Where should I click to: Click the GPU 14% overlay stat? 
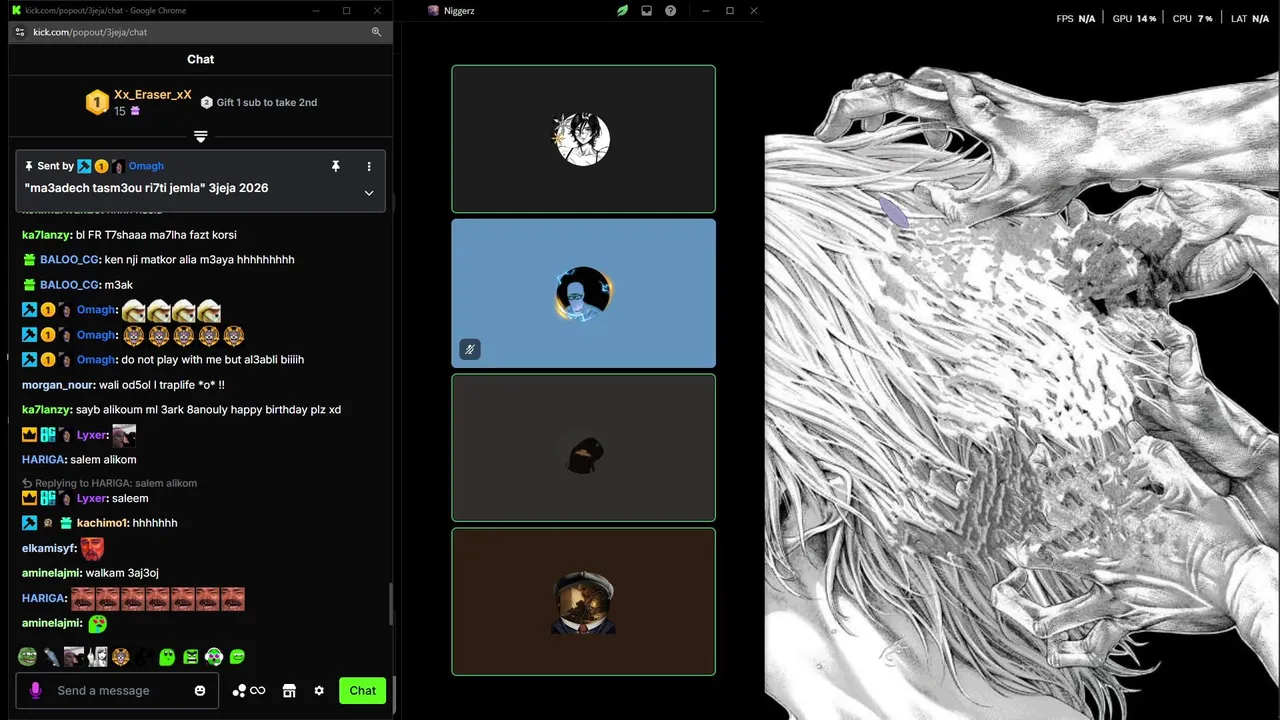pyautogui.click(x=1134, y=19)
